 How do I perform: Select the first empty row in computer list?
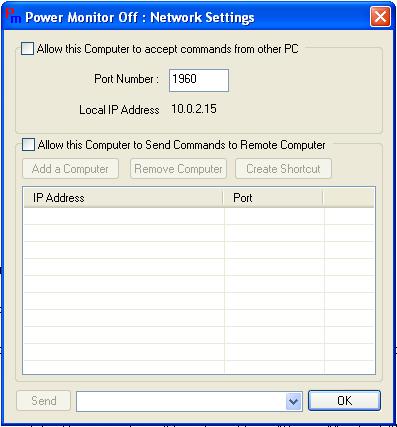(199, 216)
